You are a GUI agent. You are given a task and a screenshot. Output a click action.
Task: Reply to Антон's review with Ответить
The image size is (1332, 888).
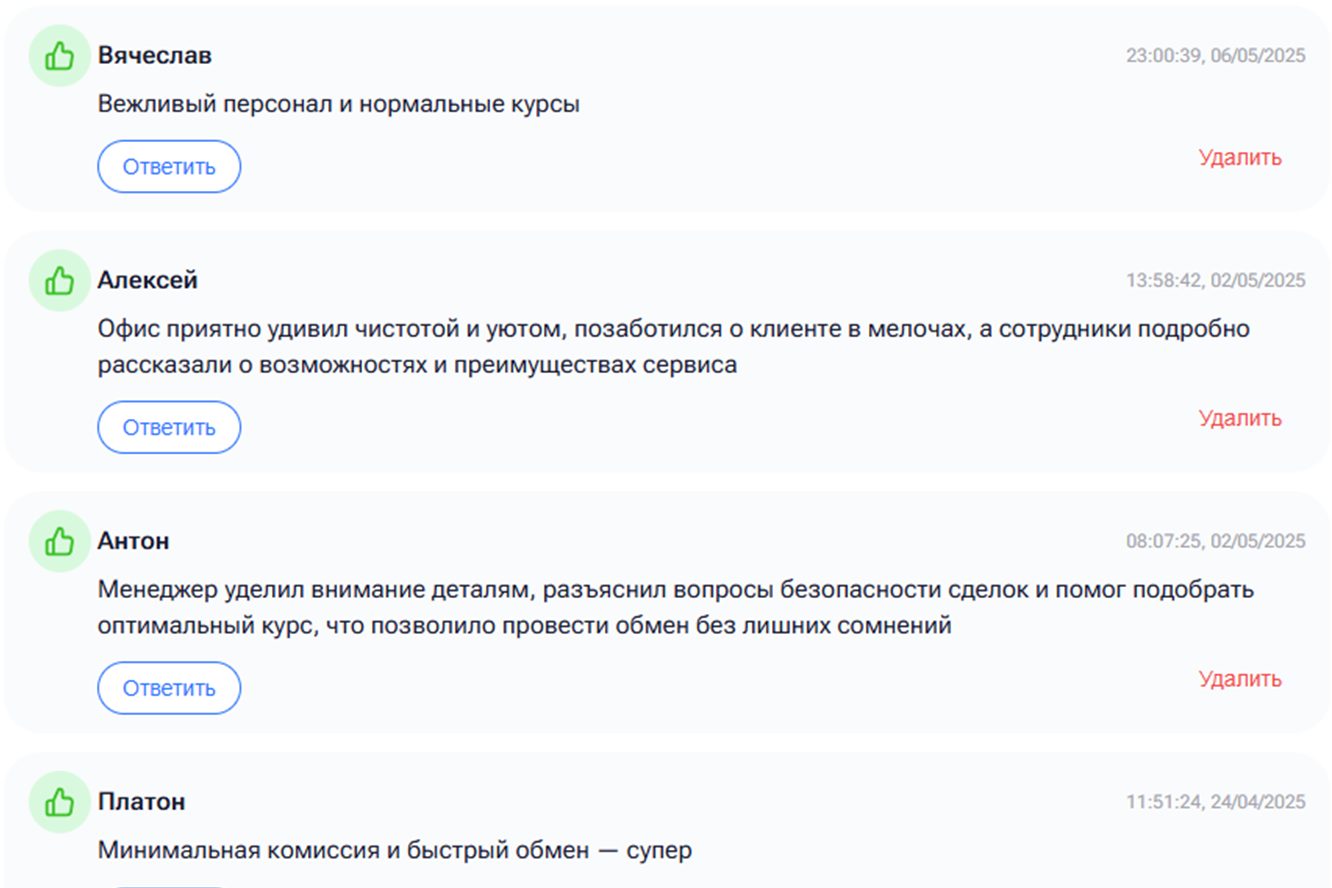[x=169, y=688]
